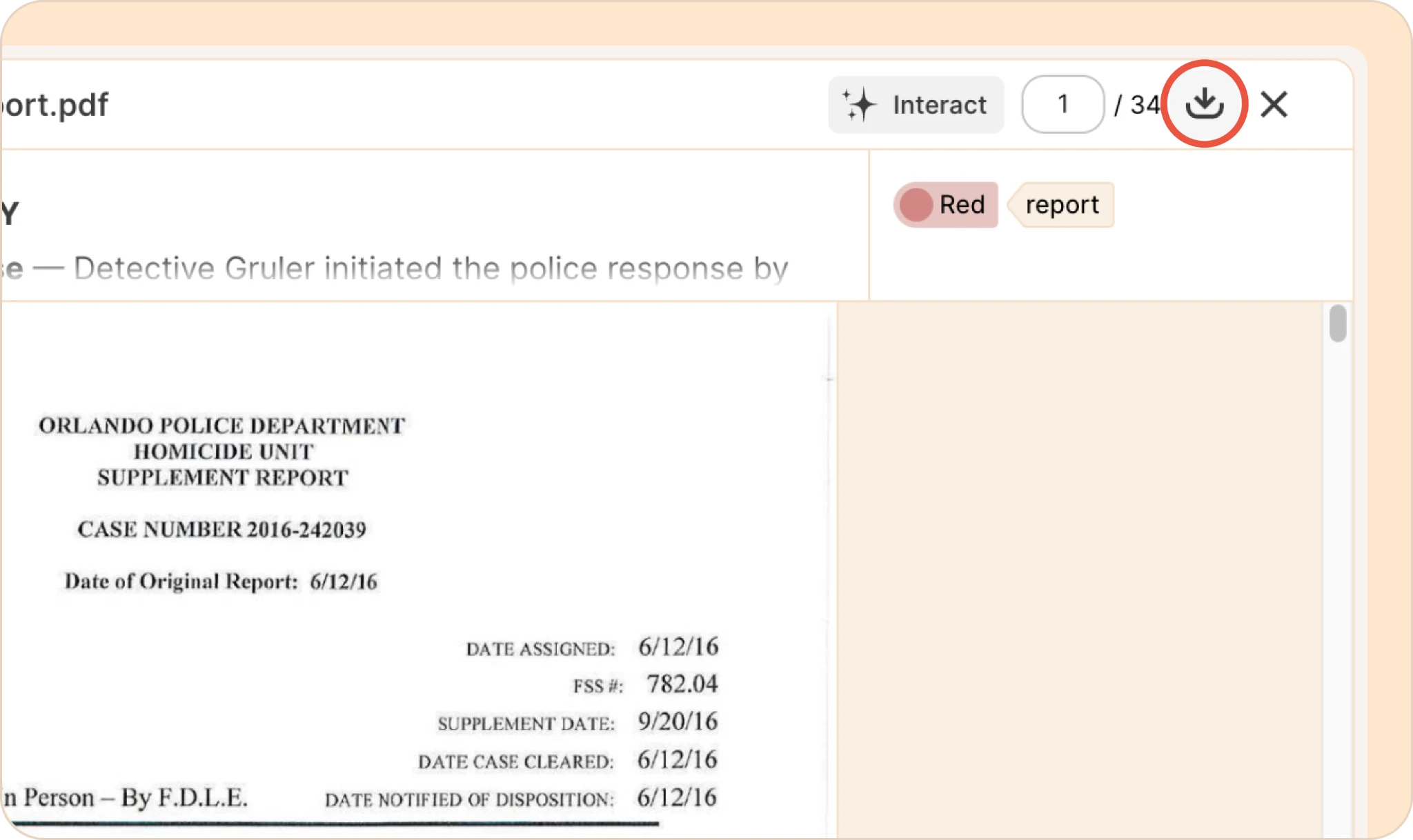Image resolution: width=1413 pixels, height=840 pixels.
Task: Click the download icon in the header
Action: [1205, 104]
